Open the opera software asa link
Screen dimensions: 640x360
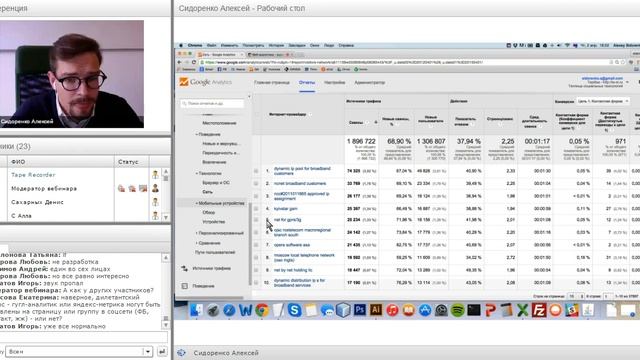292,245
